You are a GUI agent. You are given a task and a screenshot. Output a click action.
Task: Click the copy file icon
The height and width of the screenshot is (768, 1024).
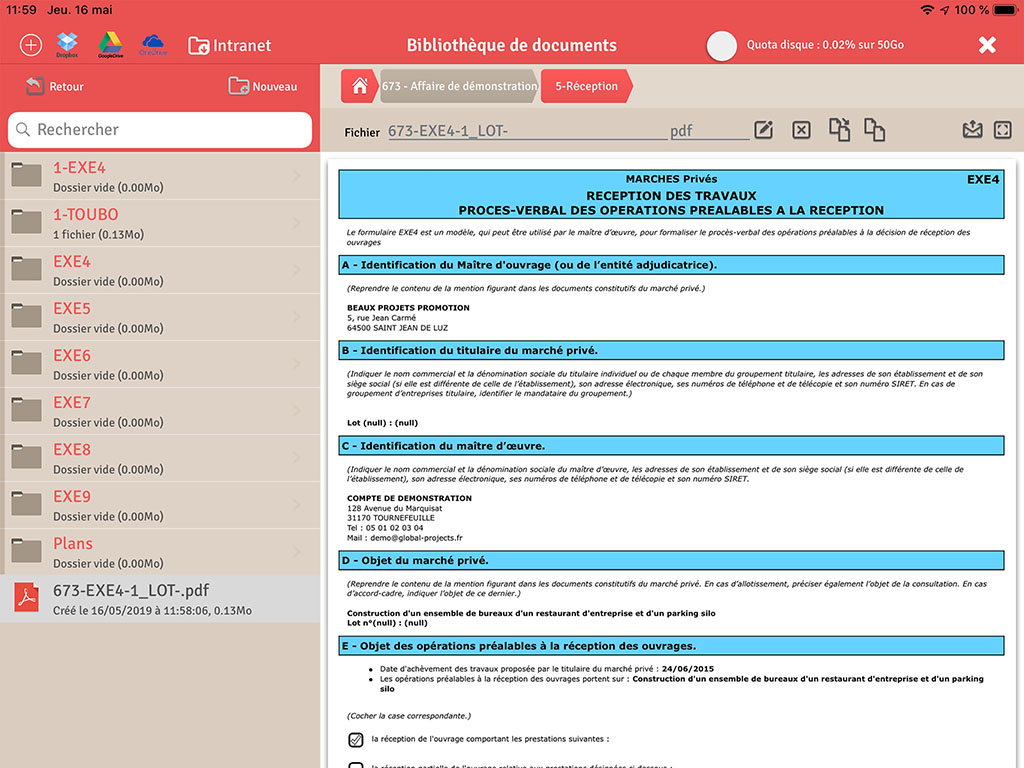pos(874,130)
